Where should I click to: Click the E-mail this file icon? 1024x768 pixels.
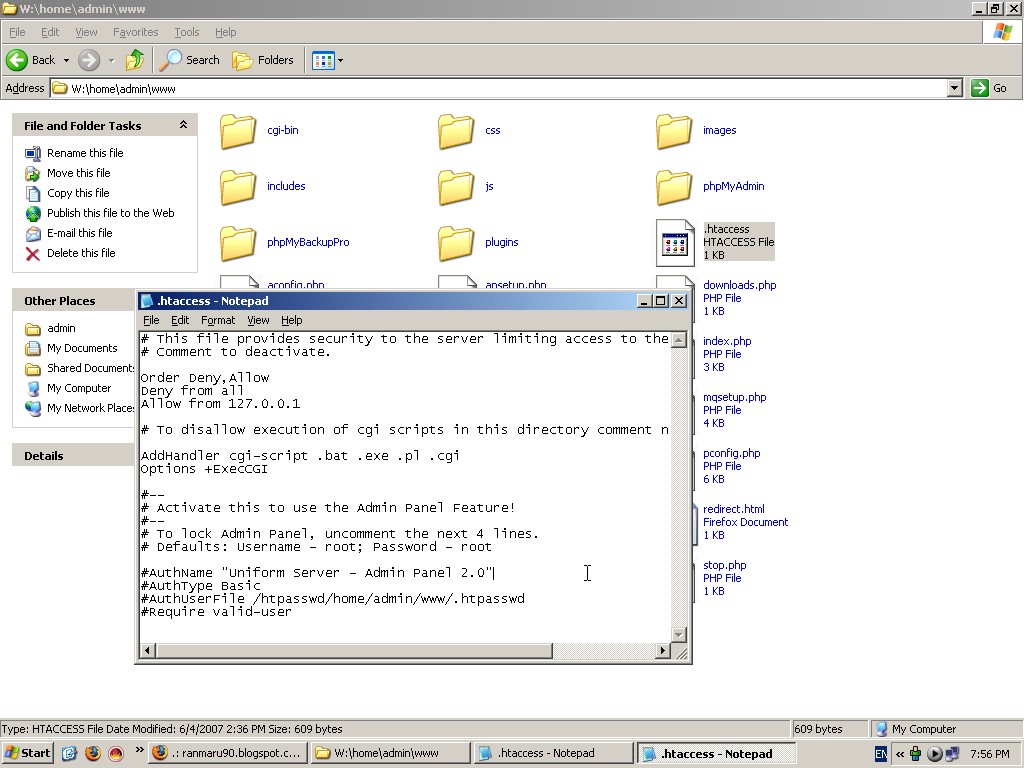click(x=33, y=234)
